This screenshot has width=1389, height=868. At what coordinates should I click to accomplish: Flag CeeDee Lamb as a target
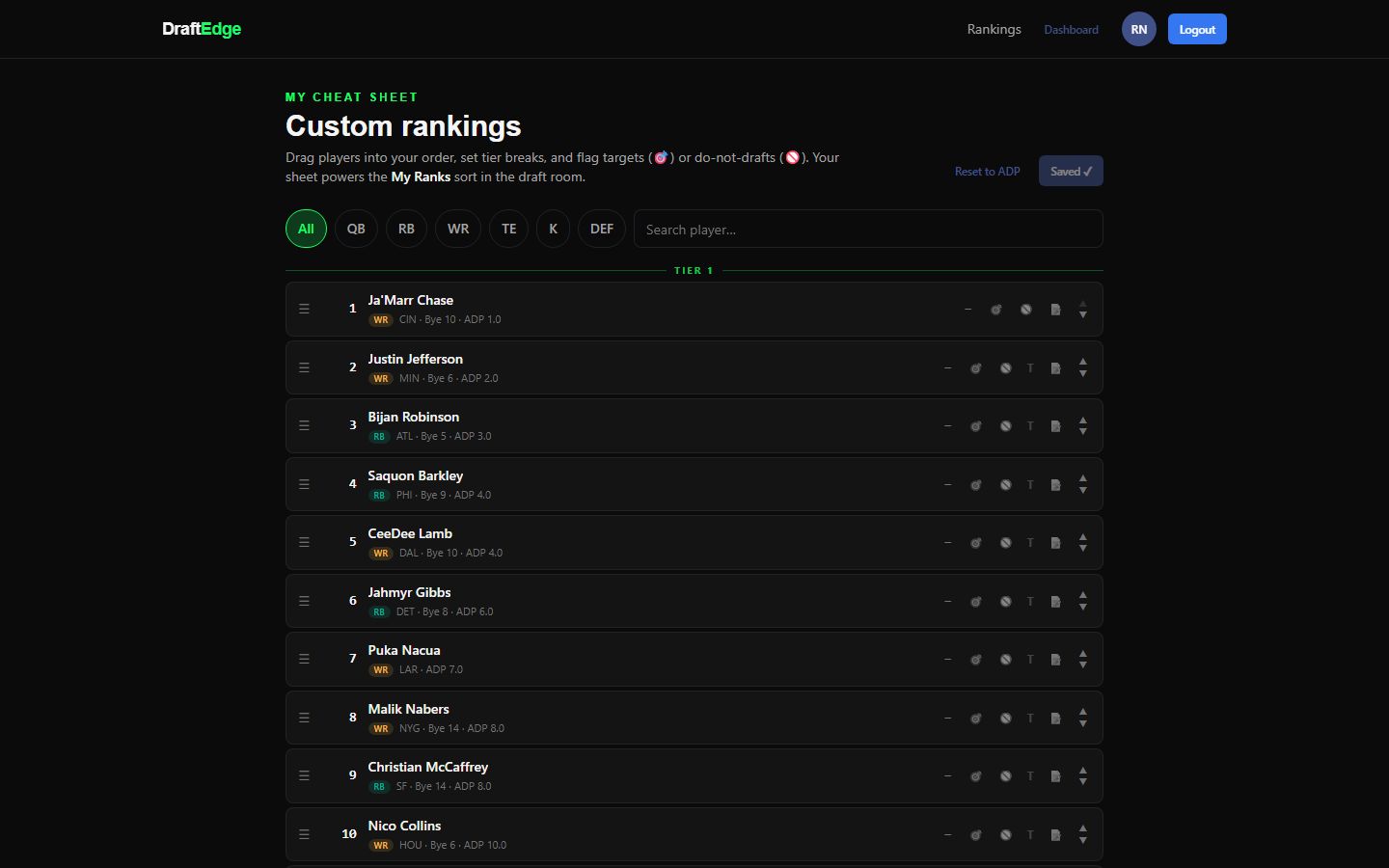tap(976, 543)
